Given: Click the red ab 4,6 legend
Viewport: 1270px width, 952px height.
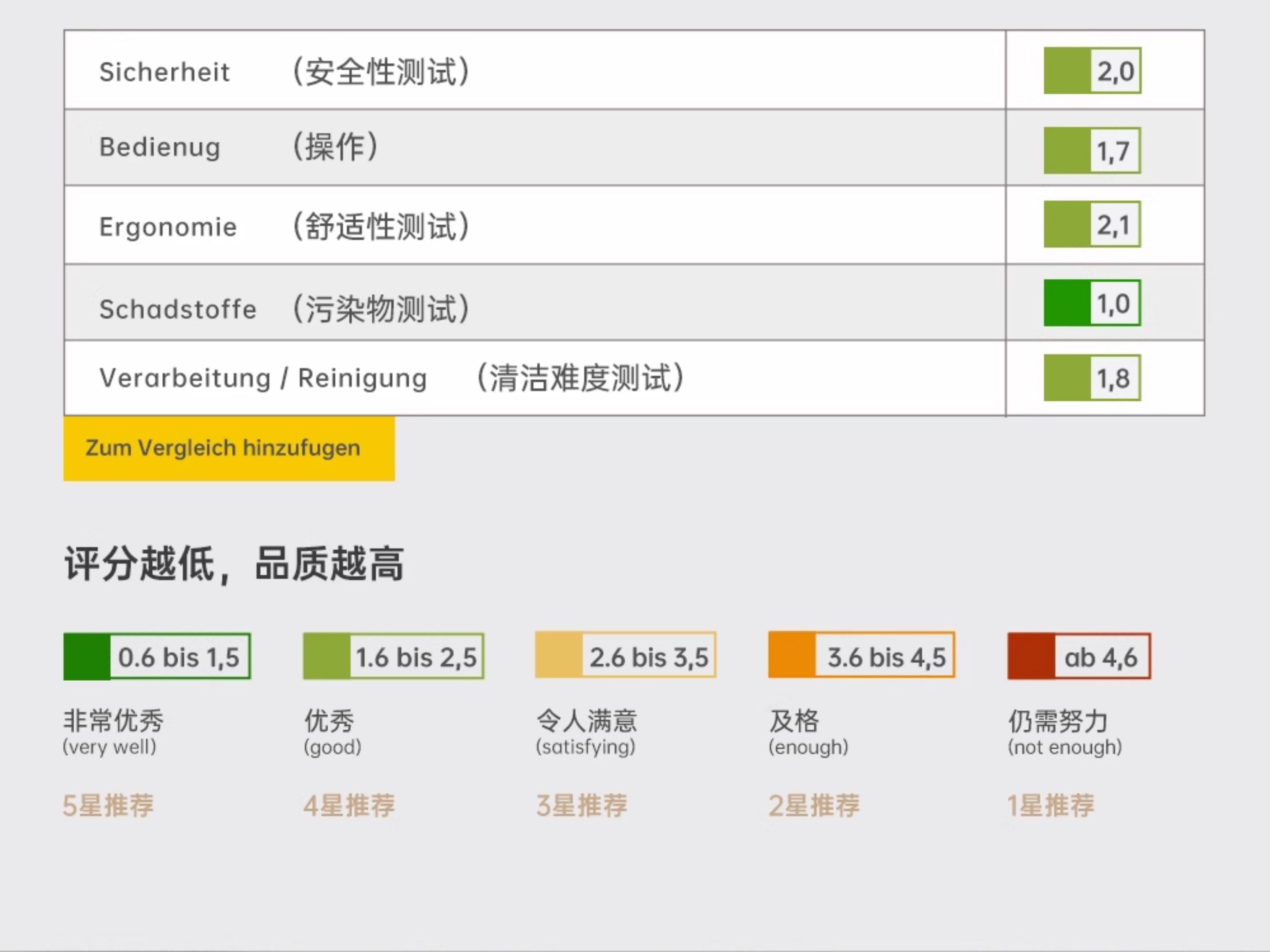Looking at the screenshot, I should (x=1079, y=657).
